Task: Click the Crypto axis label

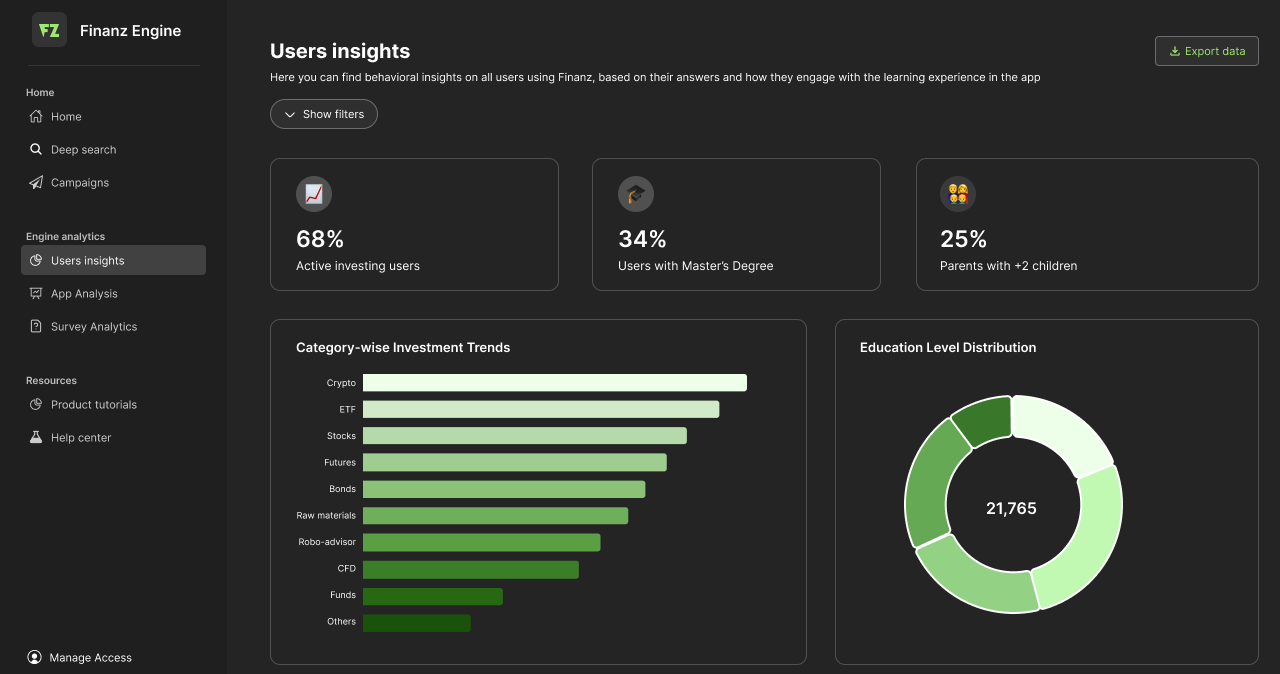Action: pyautogui.click(x=341, y=383)
